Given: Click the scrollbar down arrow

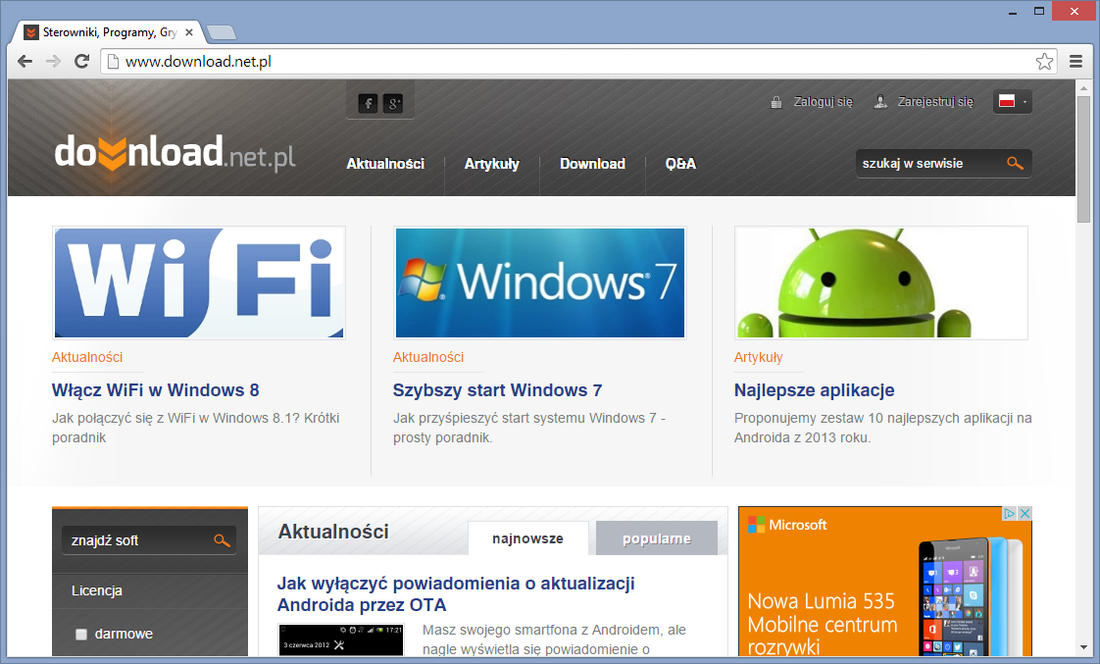Looking at the screenshot, I should [1084, 649].
